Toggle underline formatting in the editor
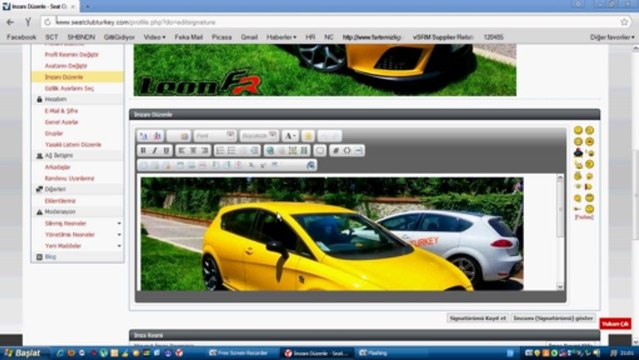The image size is (639, 360). point(166,150)
